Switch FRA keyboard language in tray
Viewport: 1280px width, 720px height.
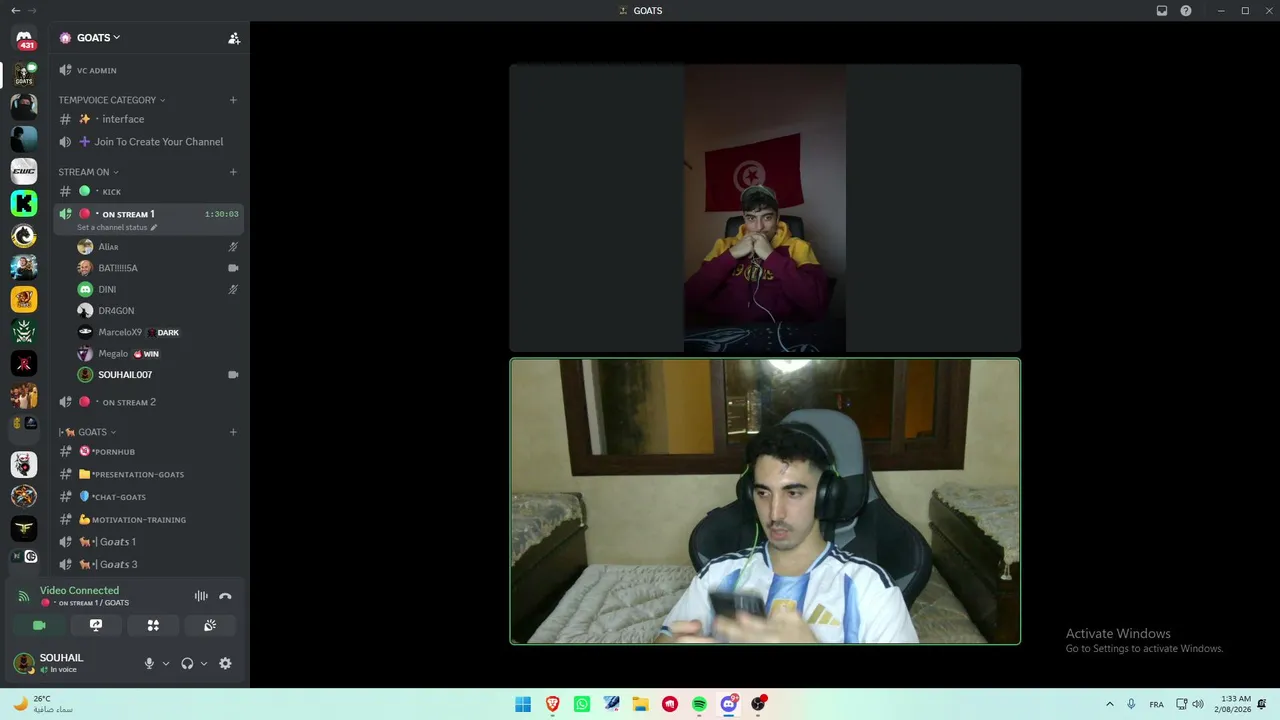1156,704
